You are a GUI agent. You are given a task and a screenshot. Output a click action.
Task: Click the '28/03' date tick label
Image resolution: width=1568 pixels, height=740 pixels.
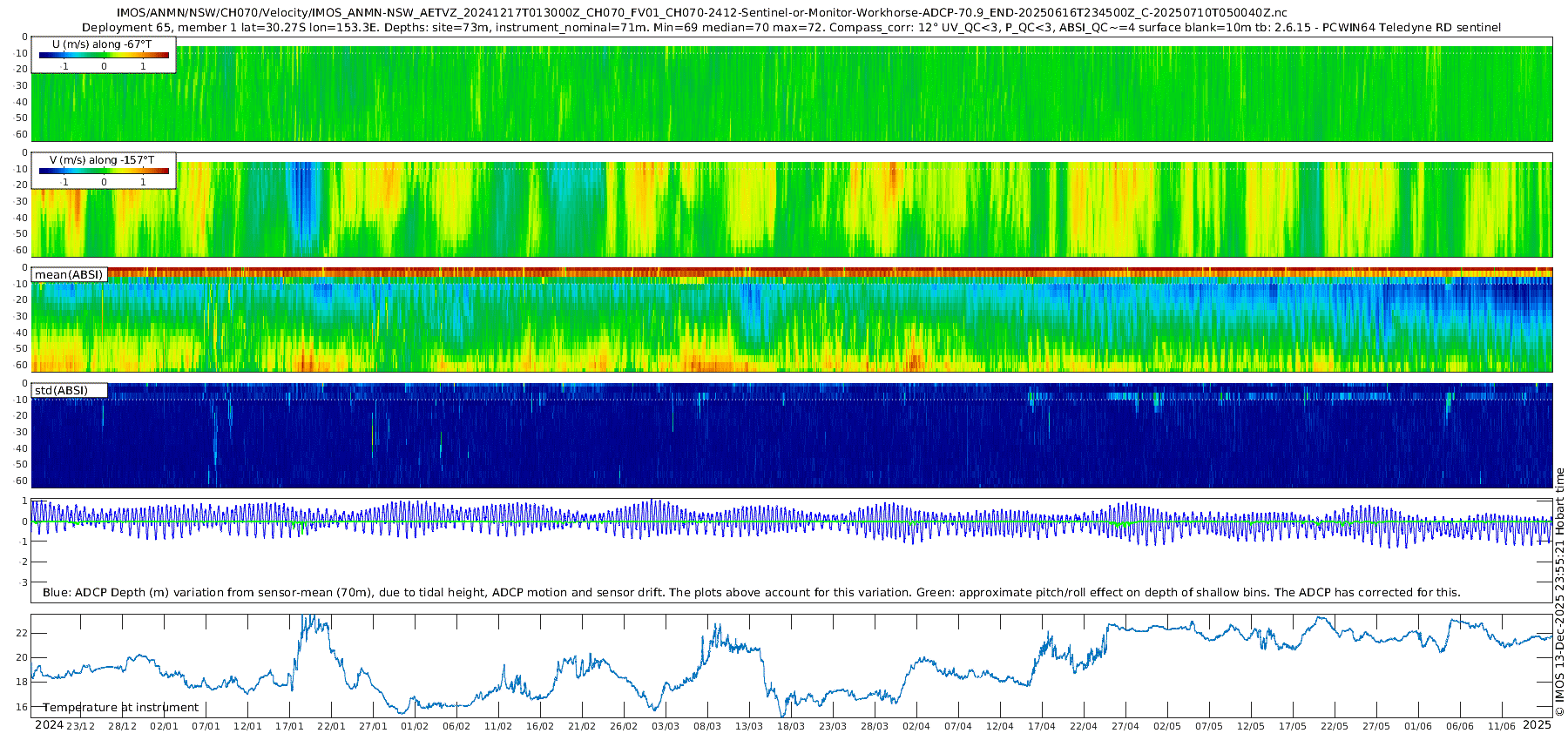click(x=875, y=726)
